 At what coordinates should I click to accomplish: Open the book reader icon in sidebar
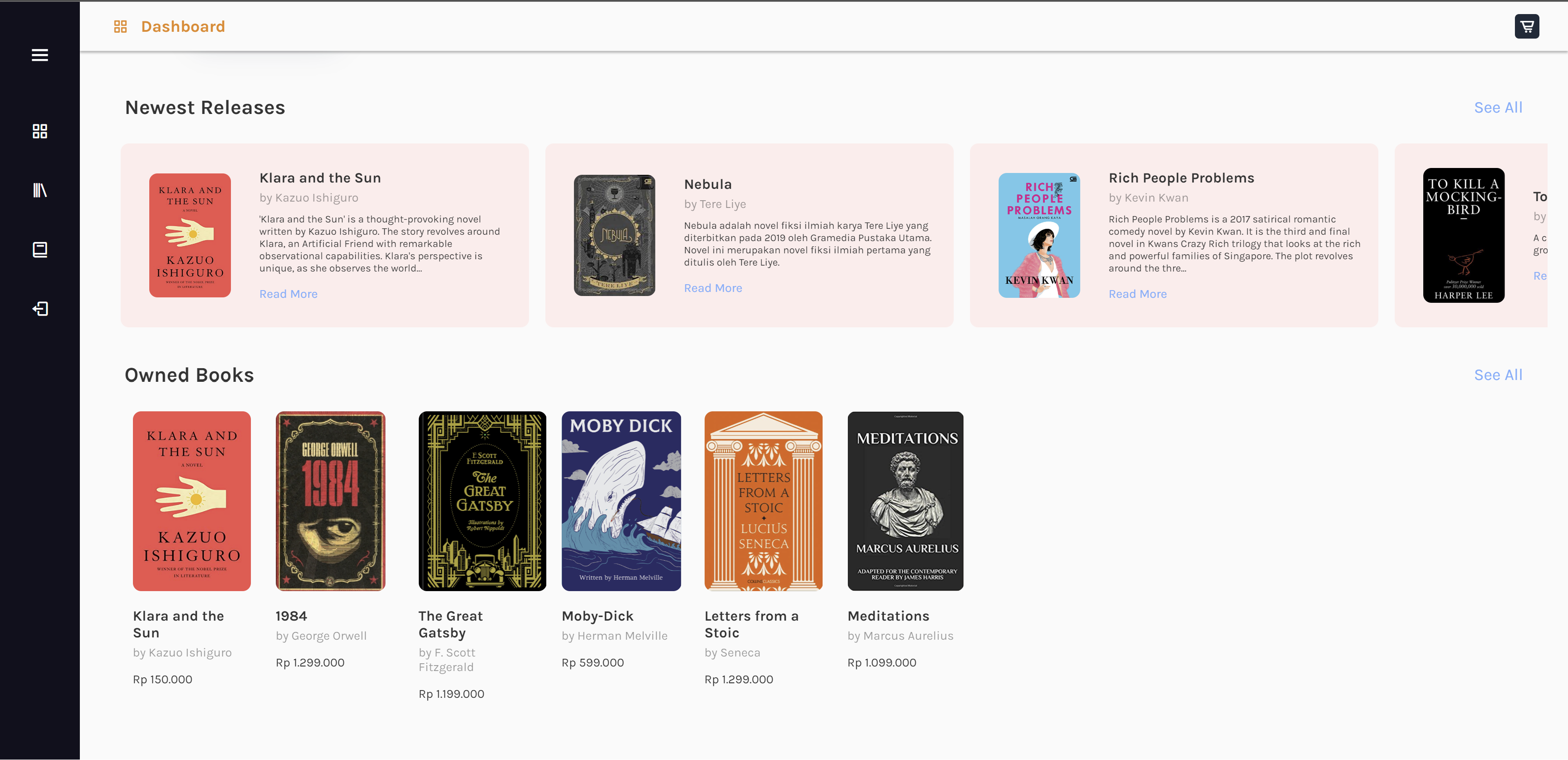pos(39,250)
